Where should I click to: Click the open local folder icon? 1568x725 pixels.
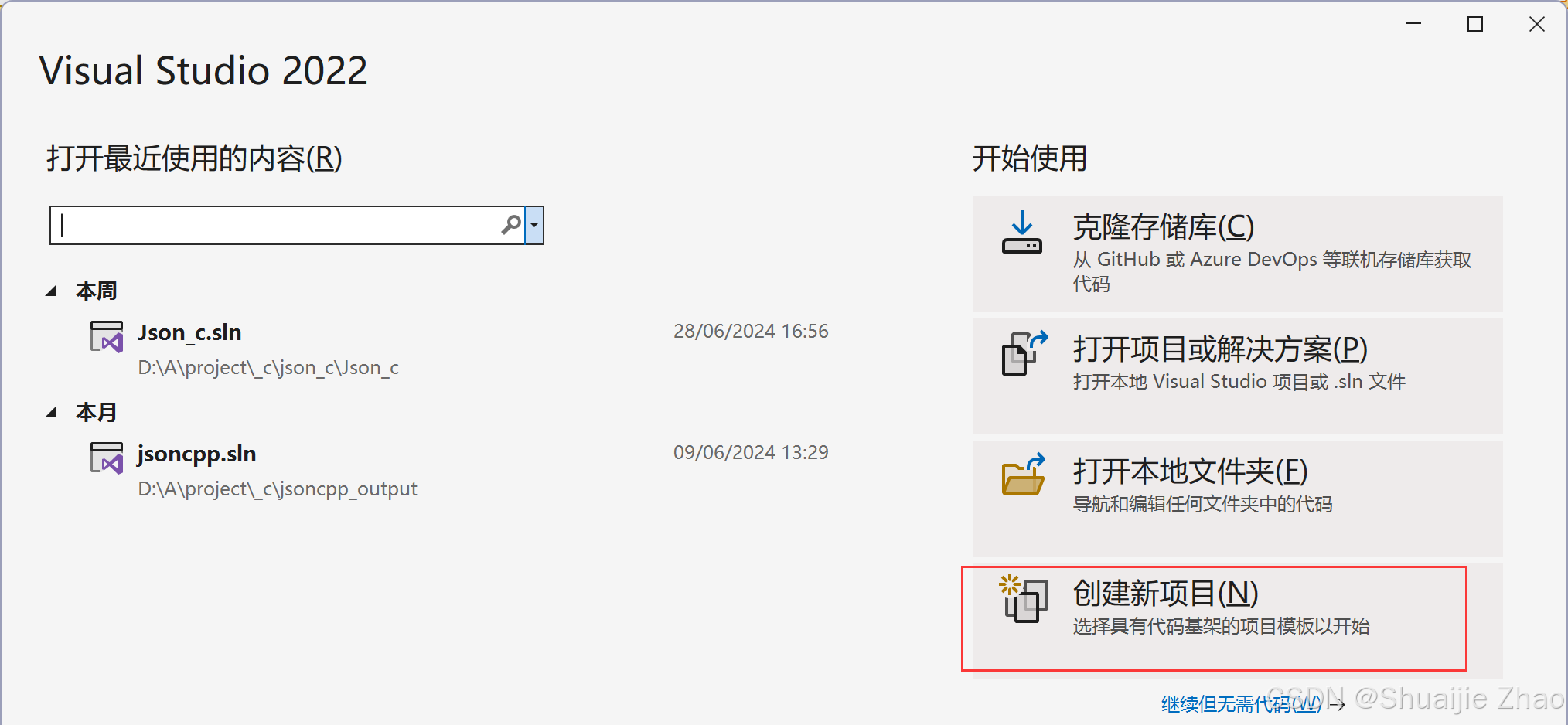(x=1024, y=474)
